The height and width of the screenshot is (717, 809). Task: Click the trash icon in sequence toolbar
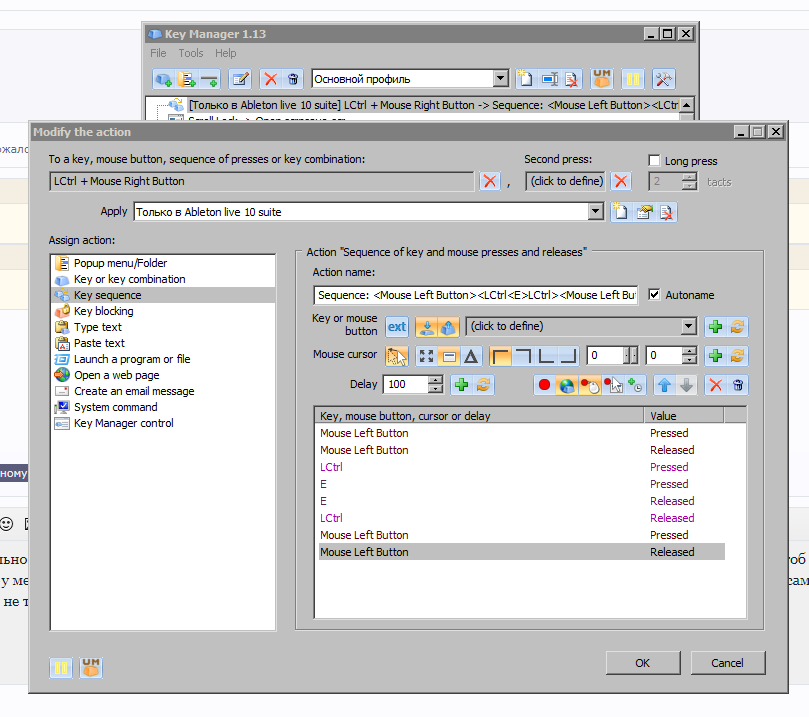pyautogui.click(x=738, y=385)
